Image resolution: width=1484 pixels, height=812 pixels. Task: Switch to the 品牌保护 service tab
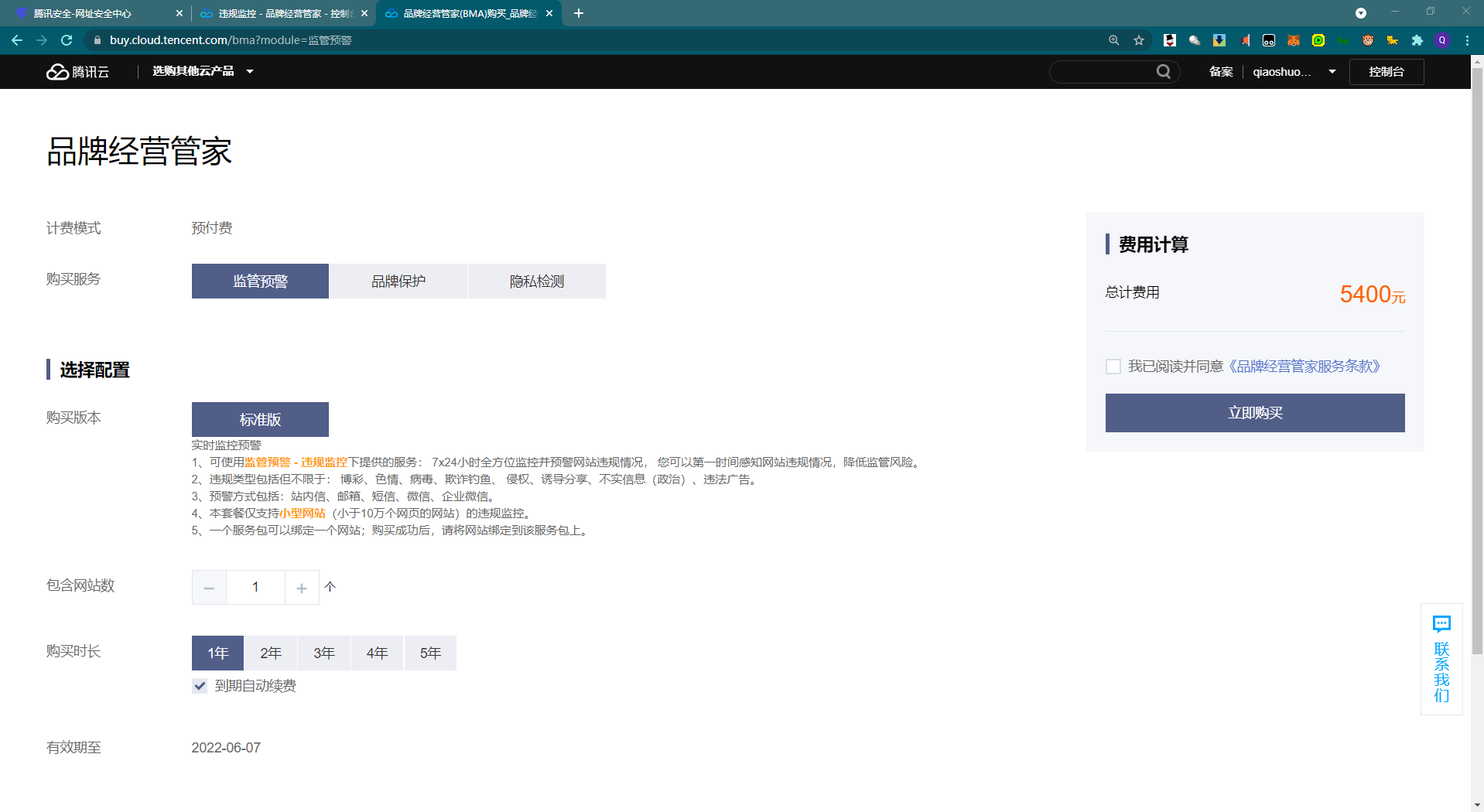[398, 281]
